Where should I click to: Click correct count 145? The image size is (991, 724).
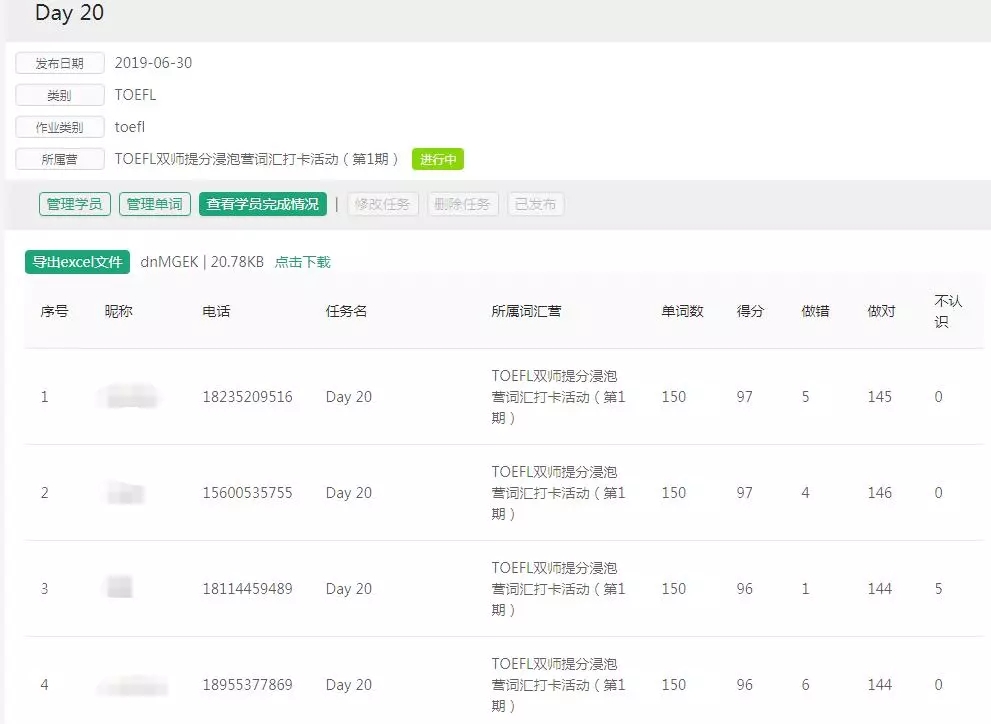tap(879, 397)
